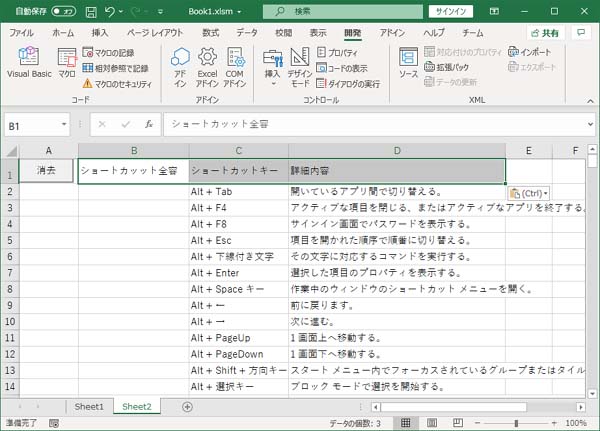Switch to the Formulas (数式) tab
Image resolution: width=600 pixels, height=431 pixels.
coord(210,33)
